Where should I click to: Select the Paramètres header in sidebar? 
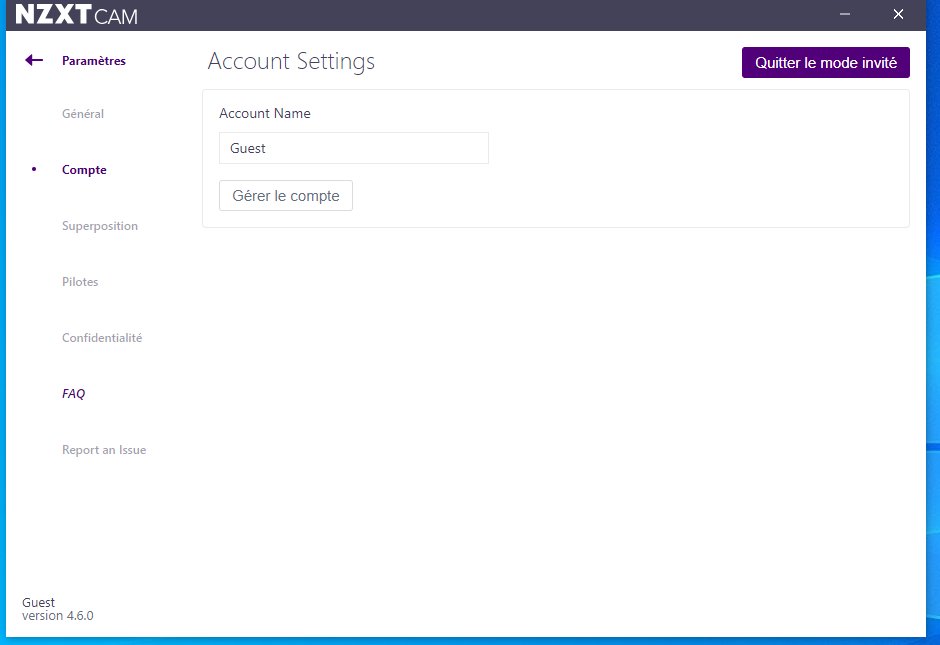click(x=94, y=61)
